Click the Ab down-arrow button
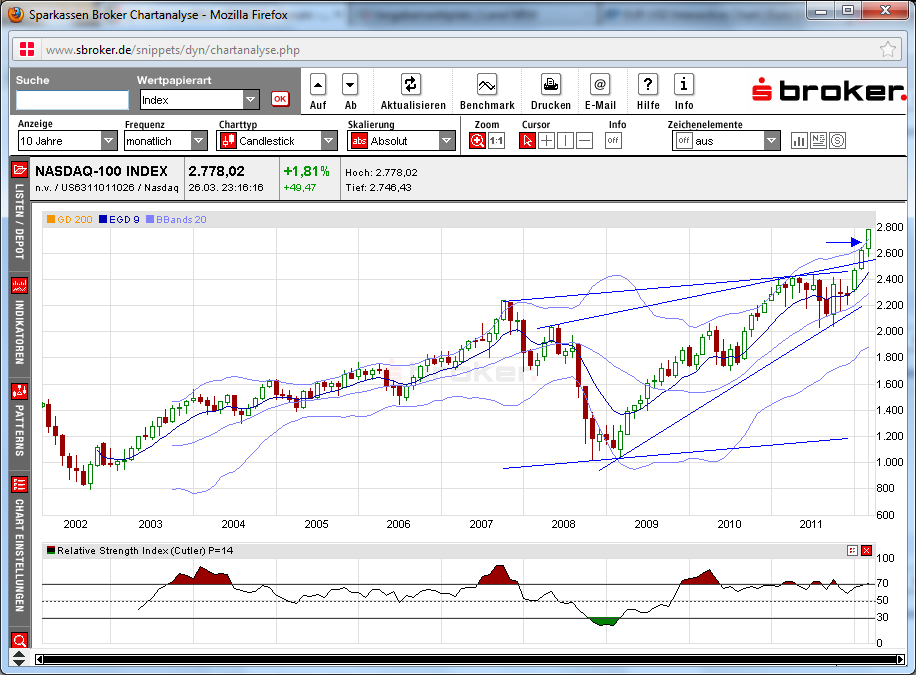916x675 pixels. pyautogui.click(x=350, y=85)
